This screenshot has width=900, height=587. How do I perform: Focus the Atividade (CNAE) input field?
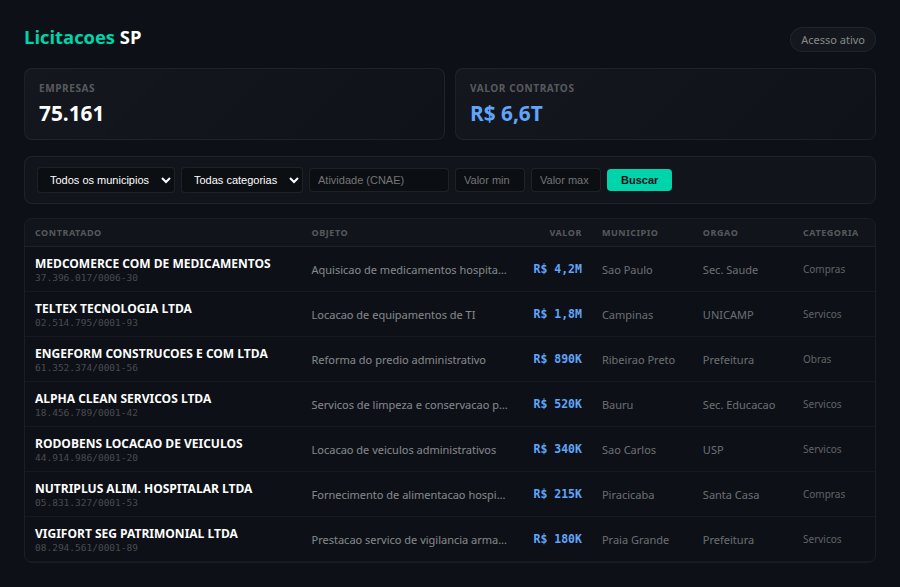[378, 180]
